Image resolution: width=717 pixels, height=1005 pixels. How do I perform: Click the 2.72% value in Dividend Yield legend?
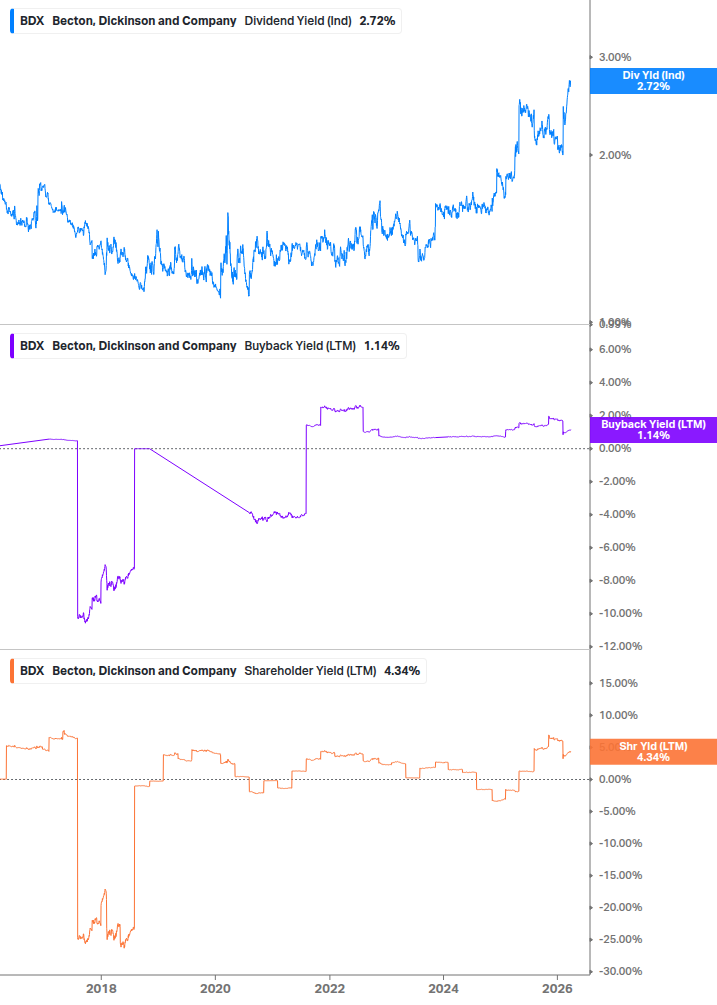coord(377,21)
